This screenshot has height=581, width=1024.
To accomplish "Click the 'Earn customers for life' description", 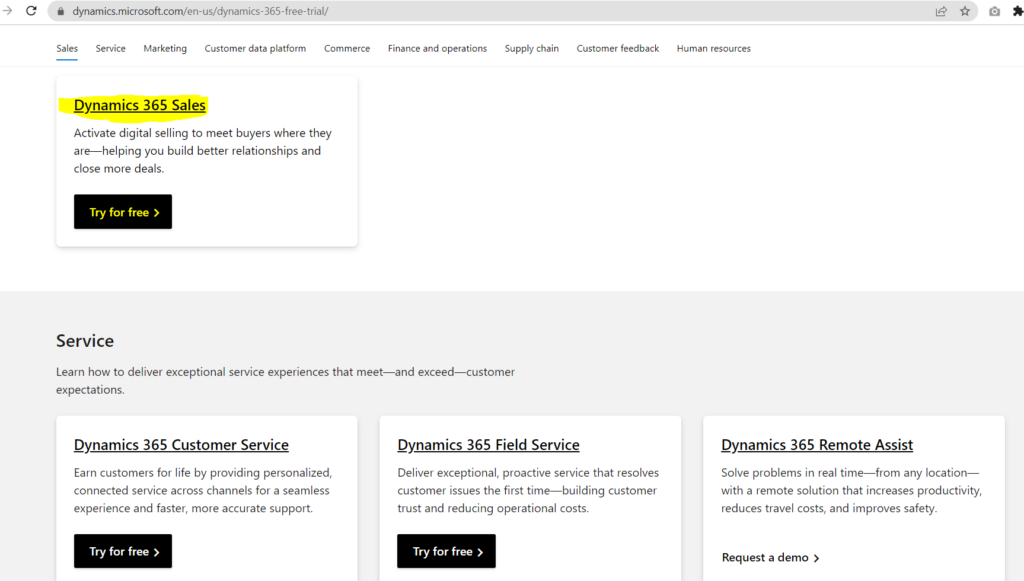I will tap(203, 490).
